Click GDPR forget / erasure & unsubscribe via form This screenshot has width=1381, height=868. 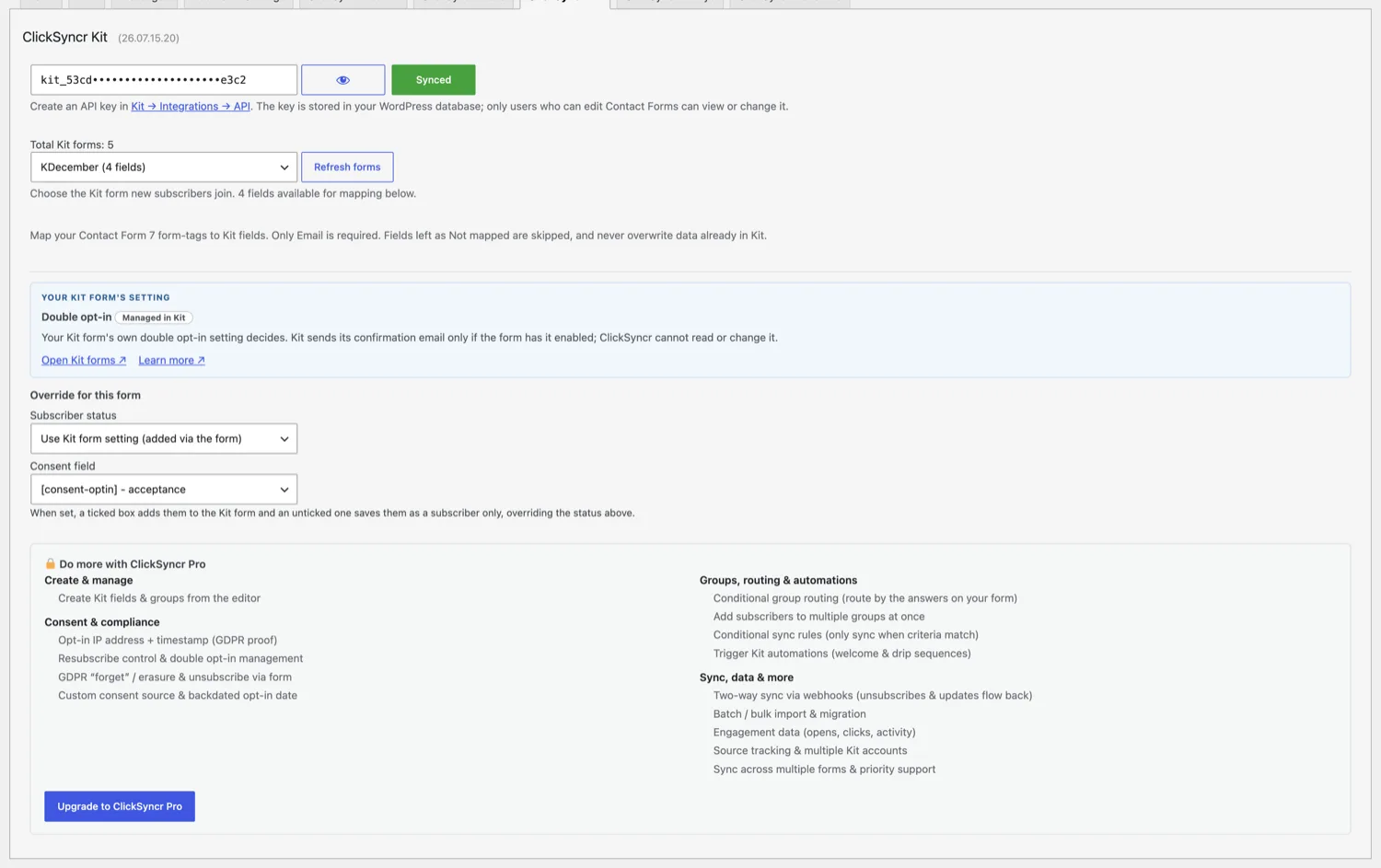pos(175,677)
